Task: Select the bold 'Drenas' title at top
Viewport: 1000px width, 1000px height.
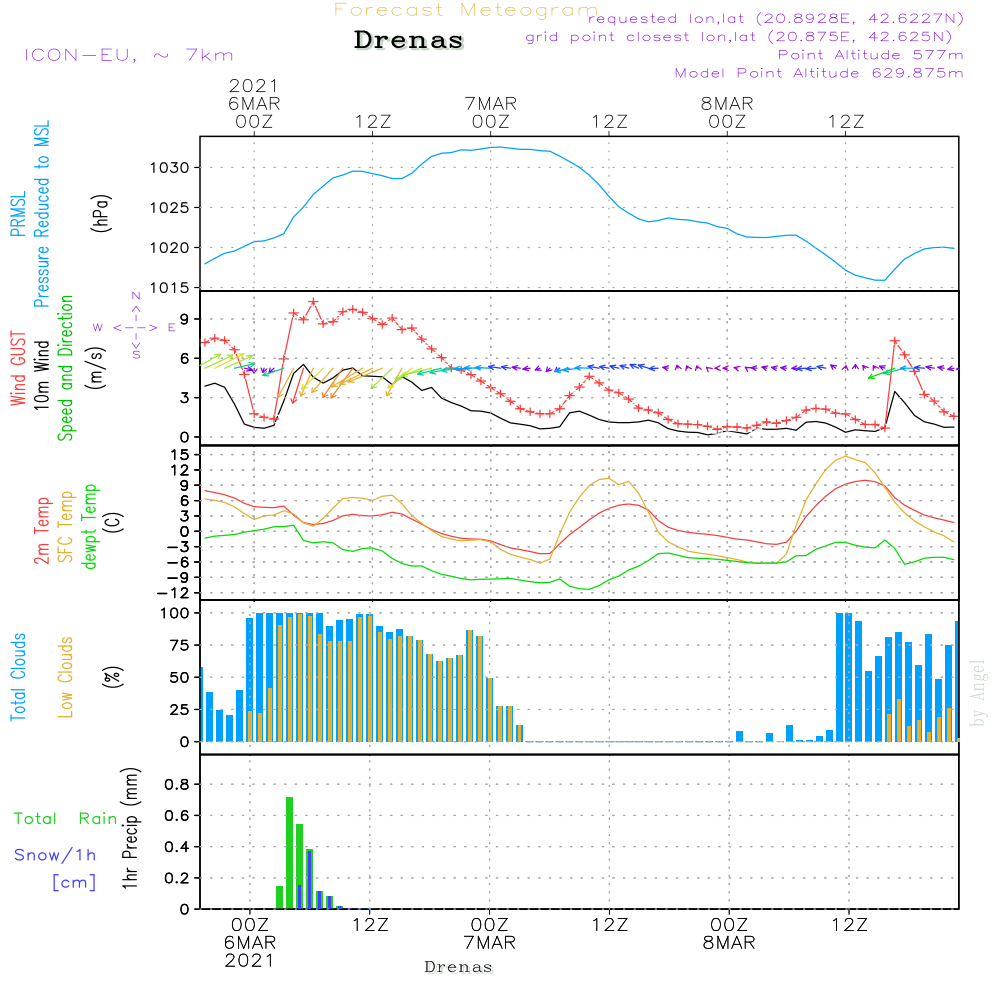Action: [409, 40]
